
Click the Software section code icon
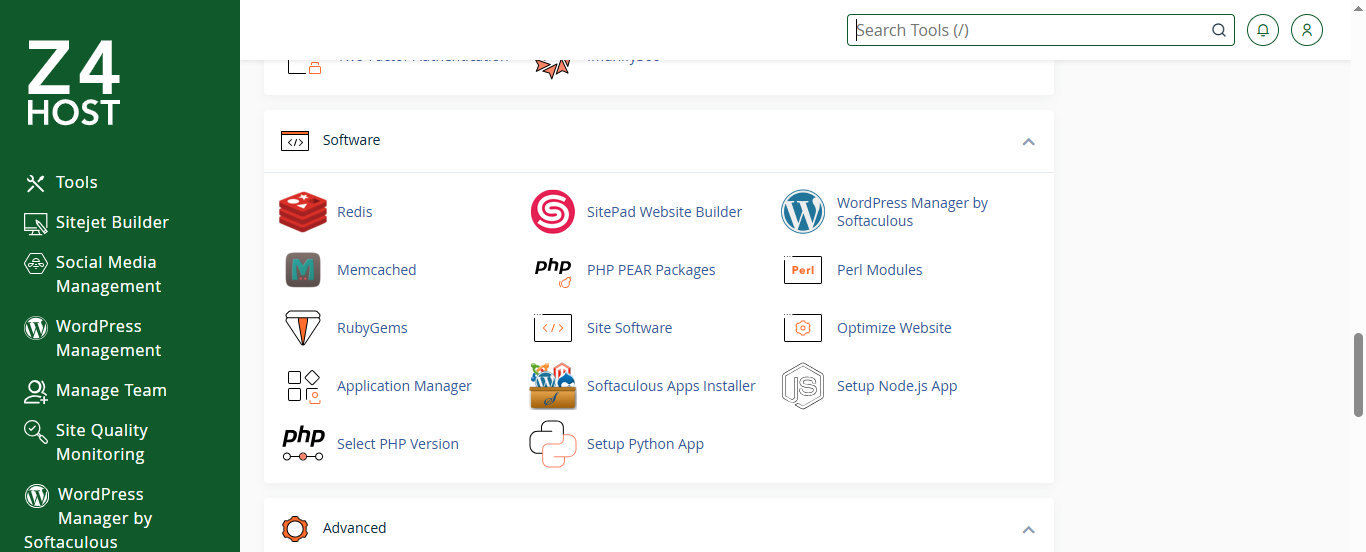295,141
